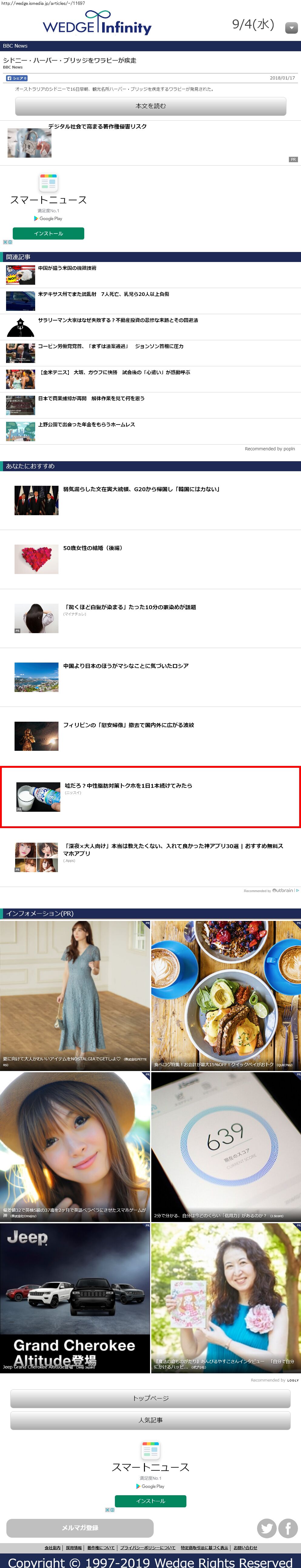Open 中国が狙う米国の機微技術 article

pos(67,268)
